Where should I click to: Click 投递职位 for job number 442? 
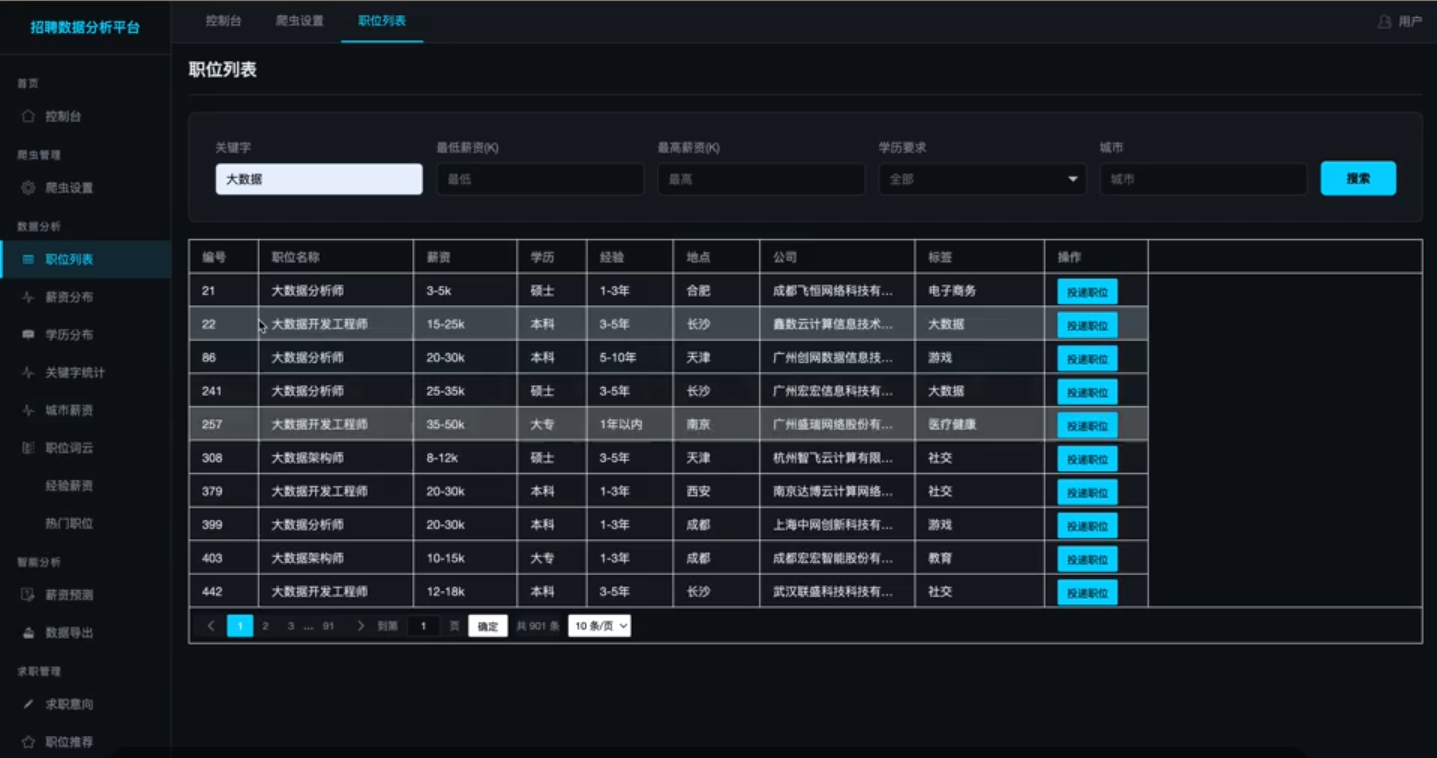pyautogui.click(x=1087, y=592)
